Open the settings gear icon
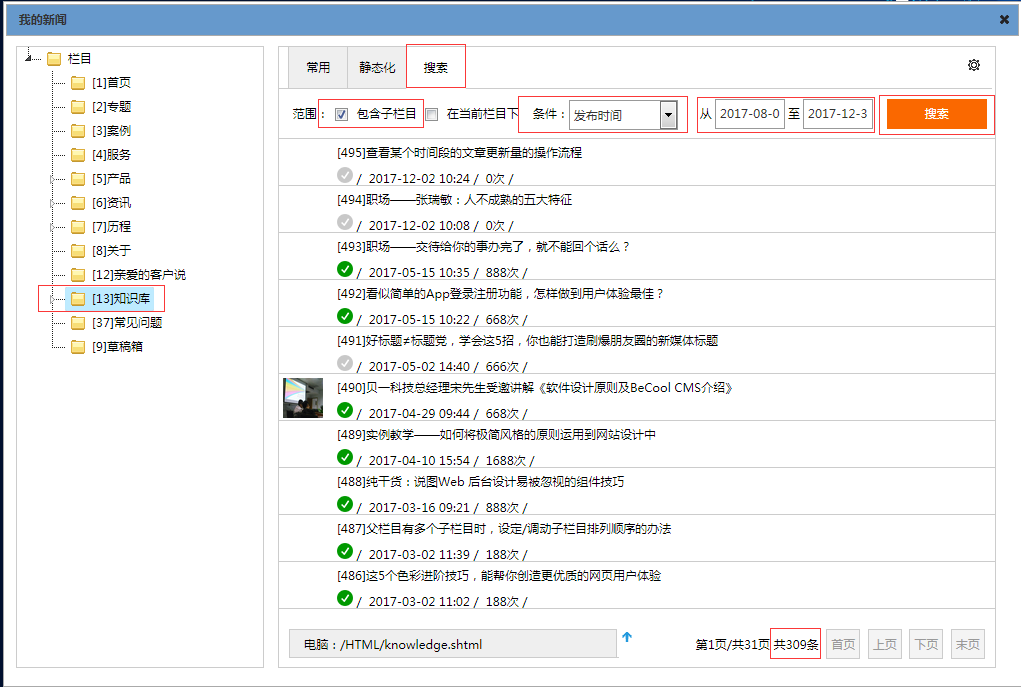 [x=973, y=66]
